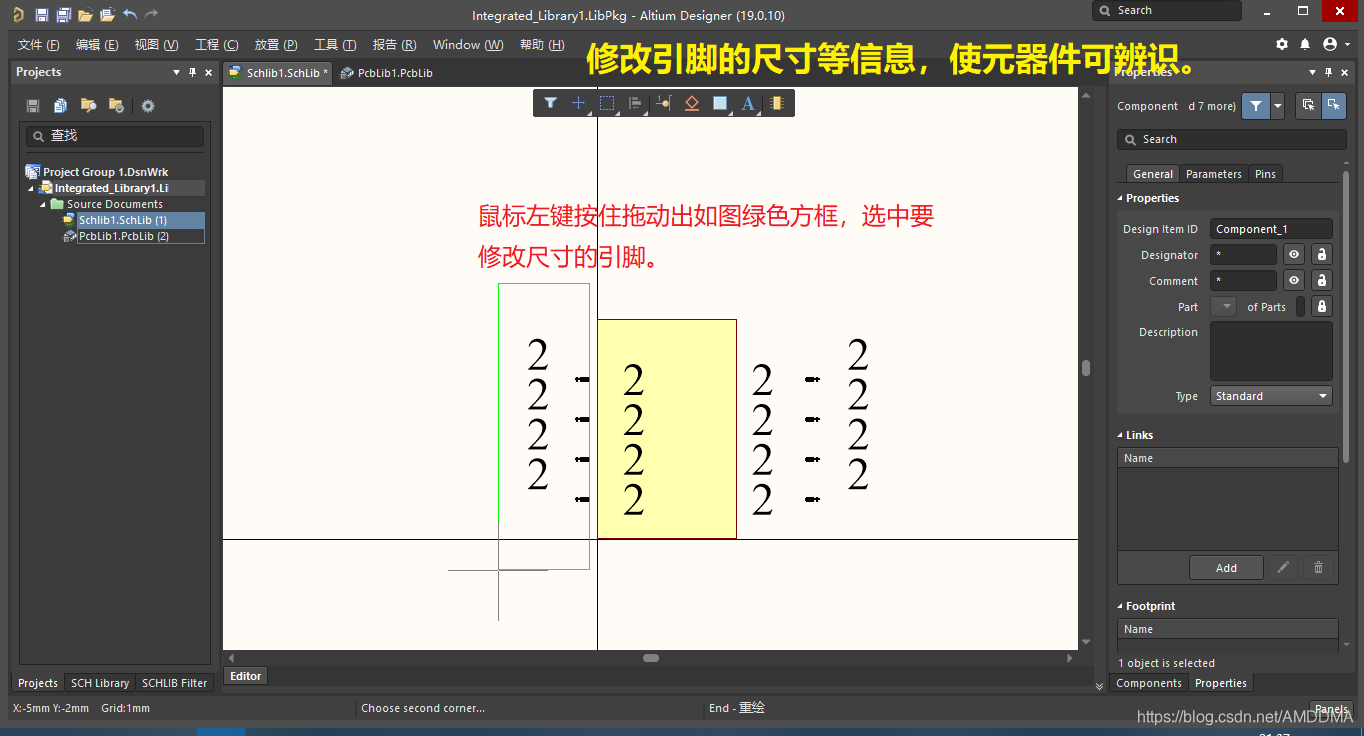Screen dimensions: 1364x736
Task: Open the 工具 (T) menu
Action: [x=335, y=45]
